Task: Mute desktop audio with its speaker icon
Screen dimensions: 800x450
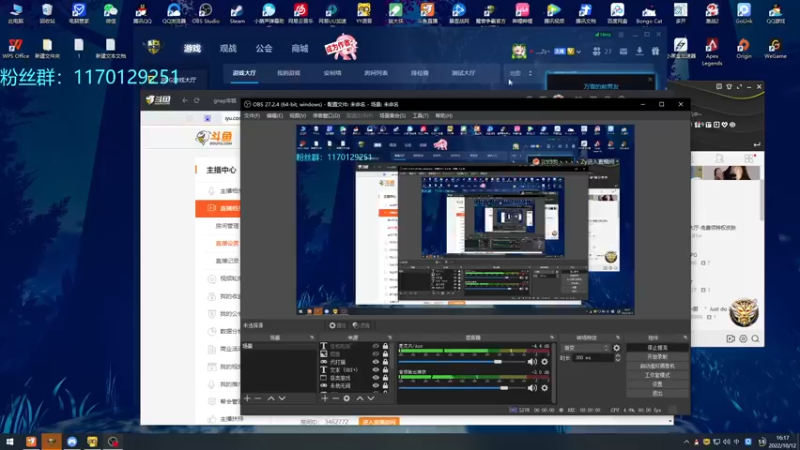Action: (532, 388)
